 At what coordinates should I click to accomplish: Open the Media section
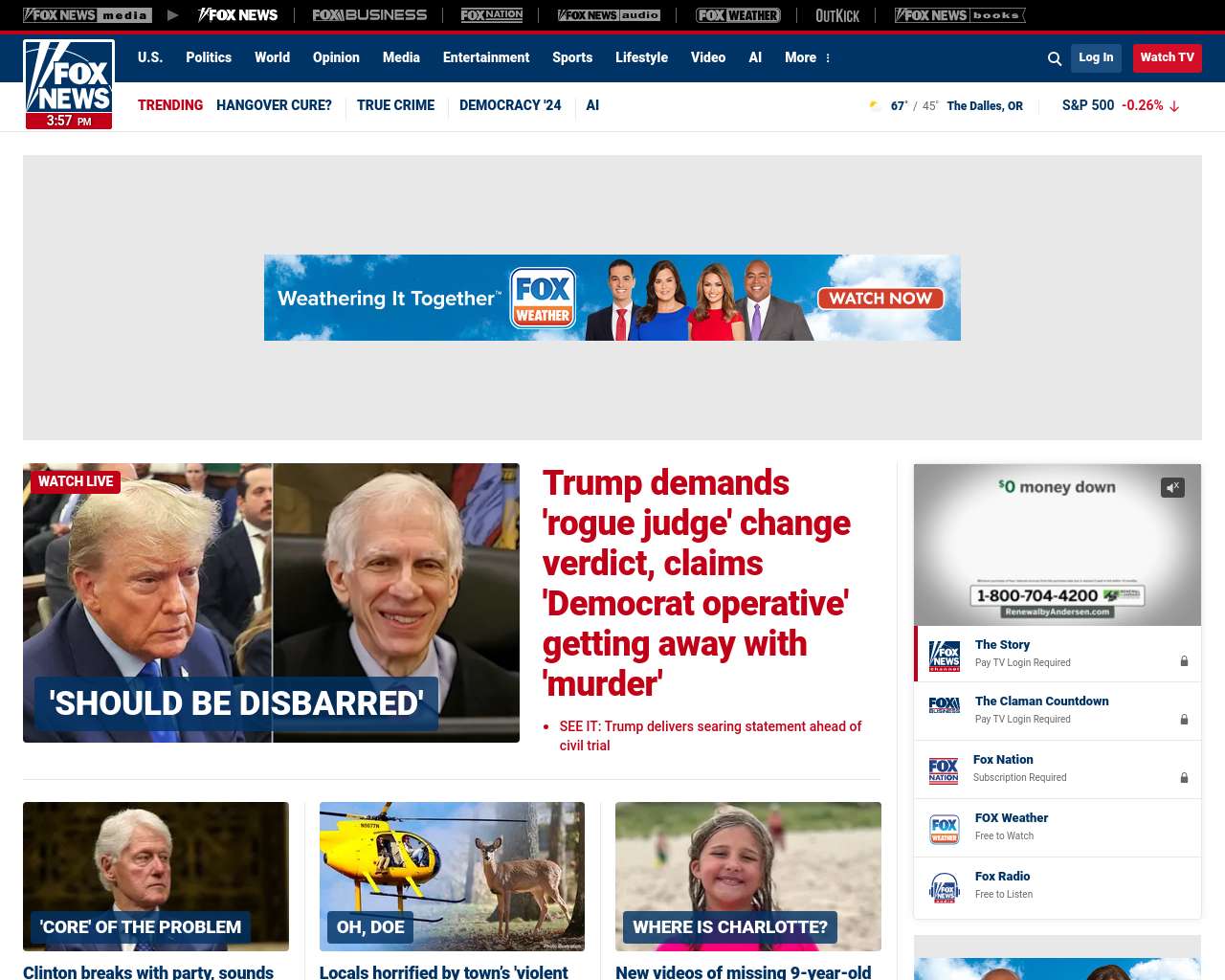click(401, 57)
